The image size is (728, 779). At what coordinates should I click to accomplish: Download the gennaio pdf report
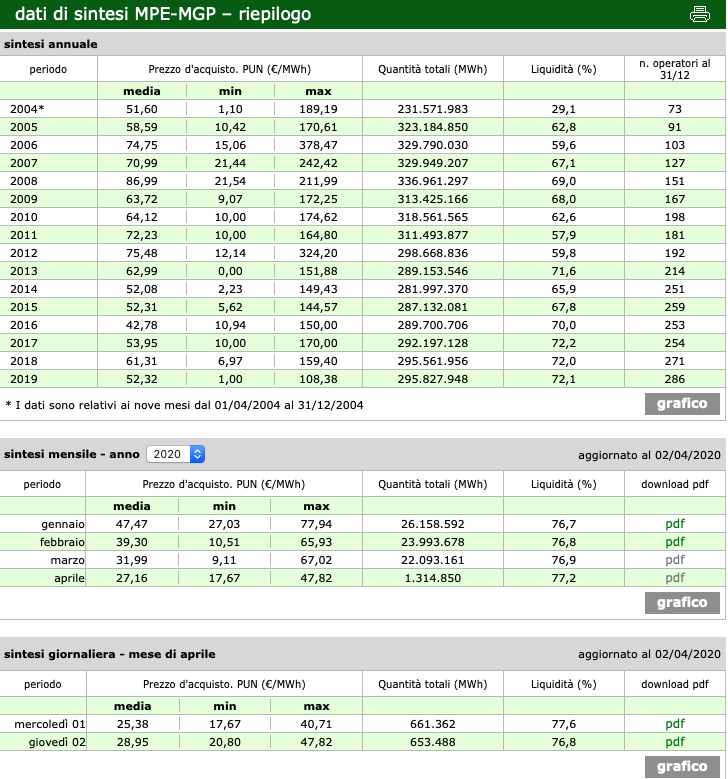click(x=675, y=524)
